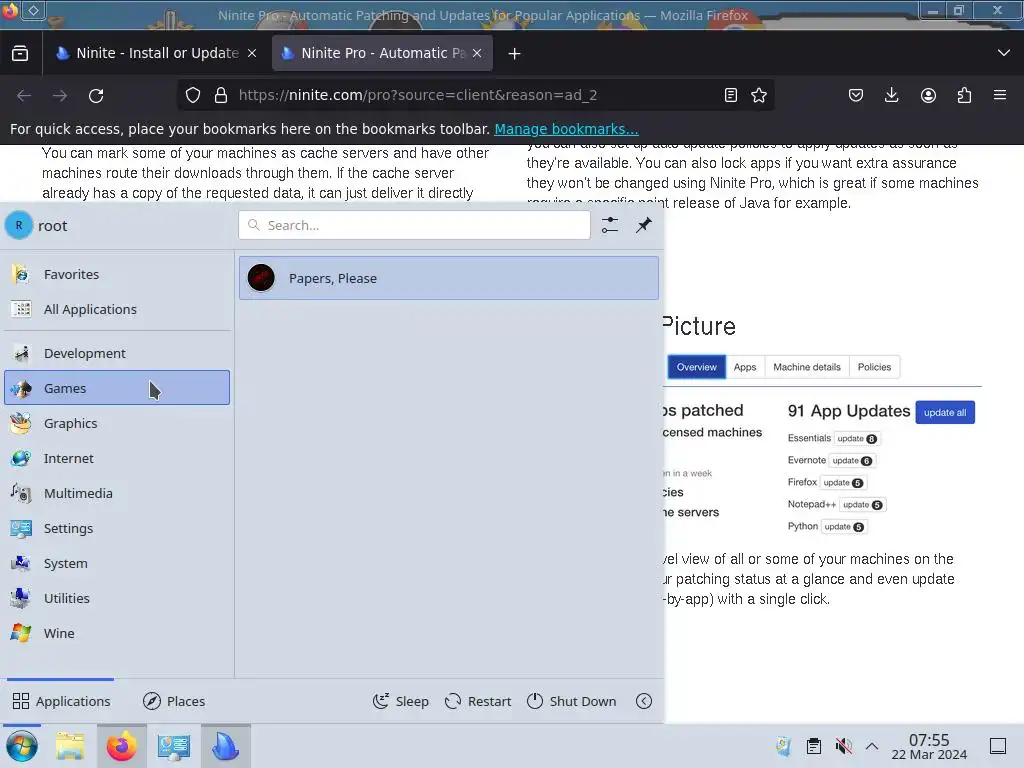Select All Applications category
Image resolution: width=1024 pixels, height=768 pixels.
pos(117,309)
